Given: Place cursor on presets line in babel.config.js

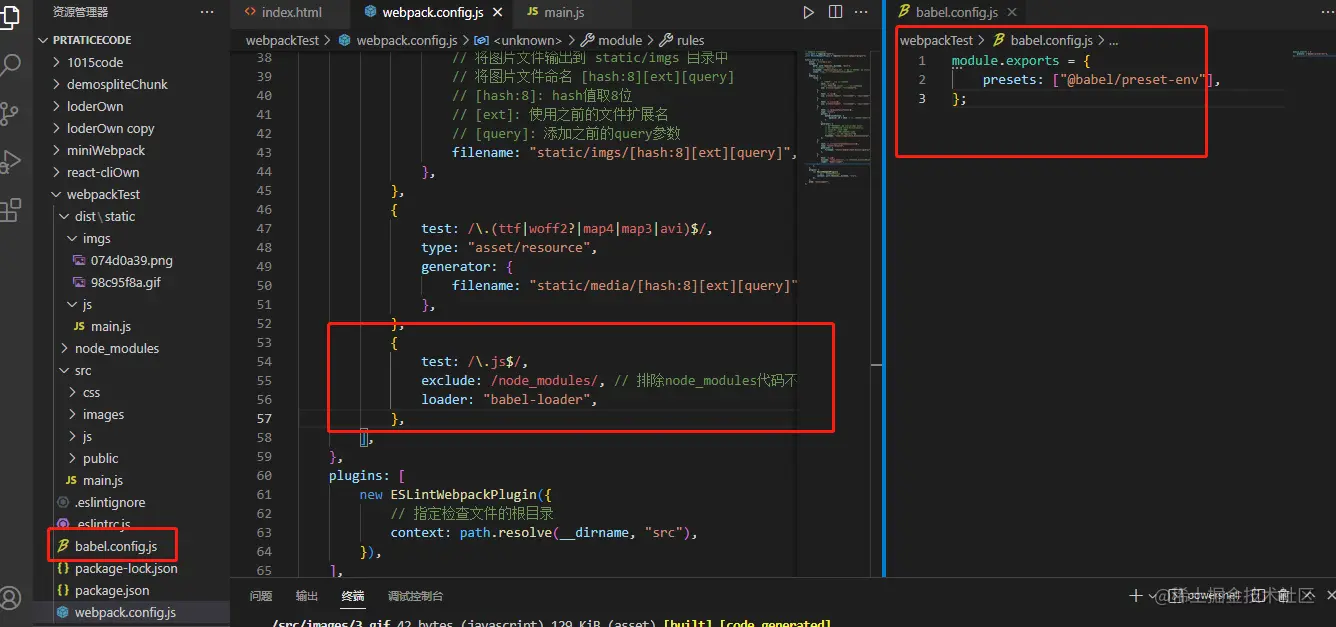Looking at the screenshot, I should tap(1101, 79).
